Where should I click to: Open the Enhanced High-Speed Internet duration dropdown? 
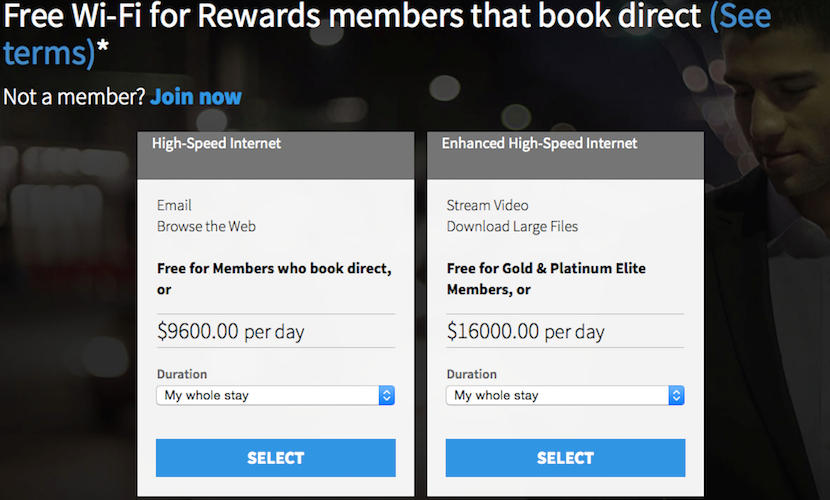[x=556, y=396]
